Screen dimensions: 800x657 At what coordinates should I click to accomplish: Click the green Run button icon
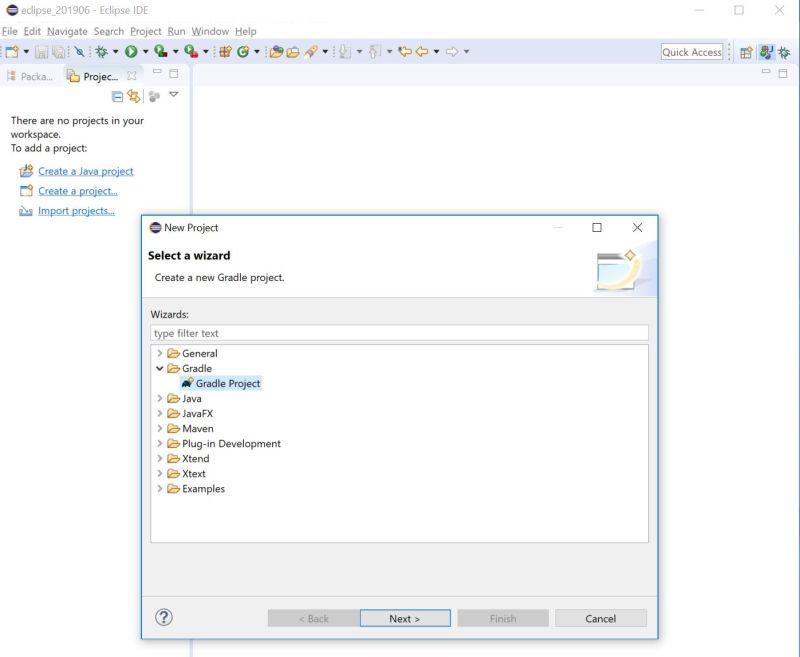coord(131,52)
